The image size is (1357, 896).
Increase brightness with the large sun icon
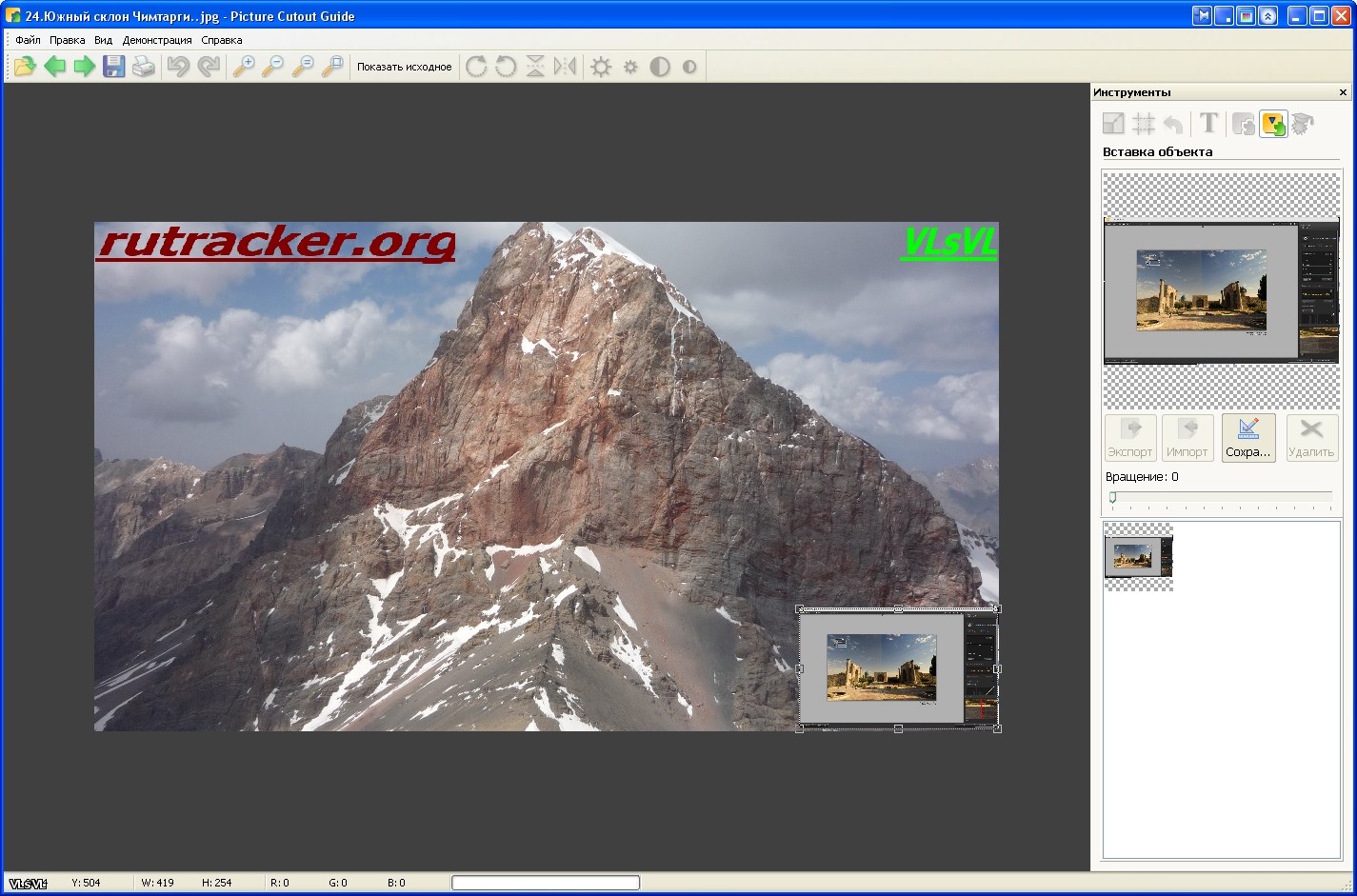(601, 67)
